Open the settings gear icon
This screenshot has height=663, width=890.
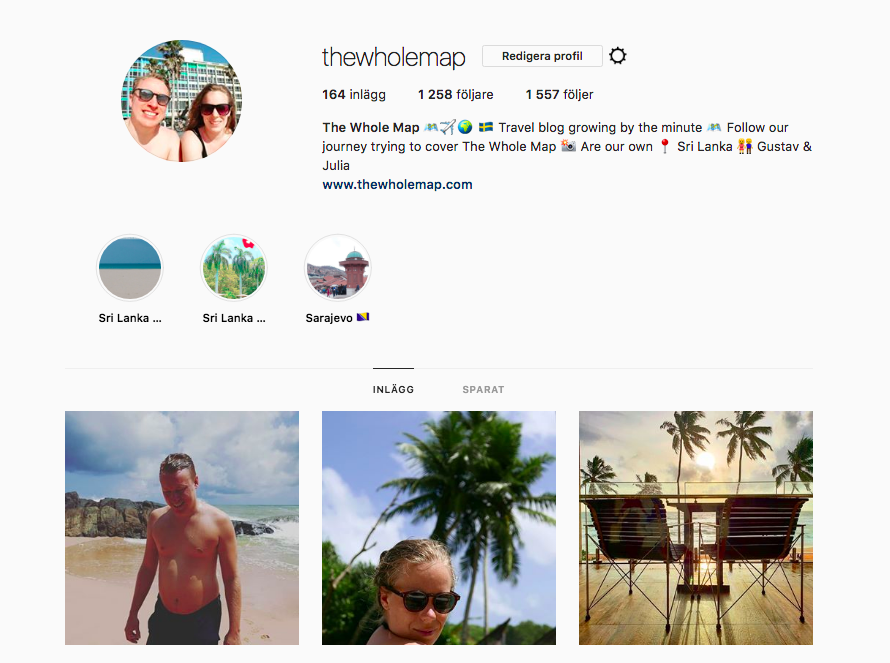(618, 56)
